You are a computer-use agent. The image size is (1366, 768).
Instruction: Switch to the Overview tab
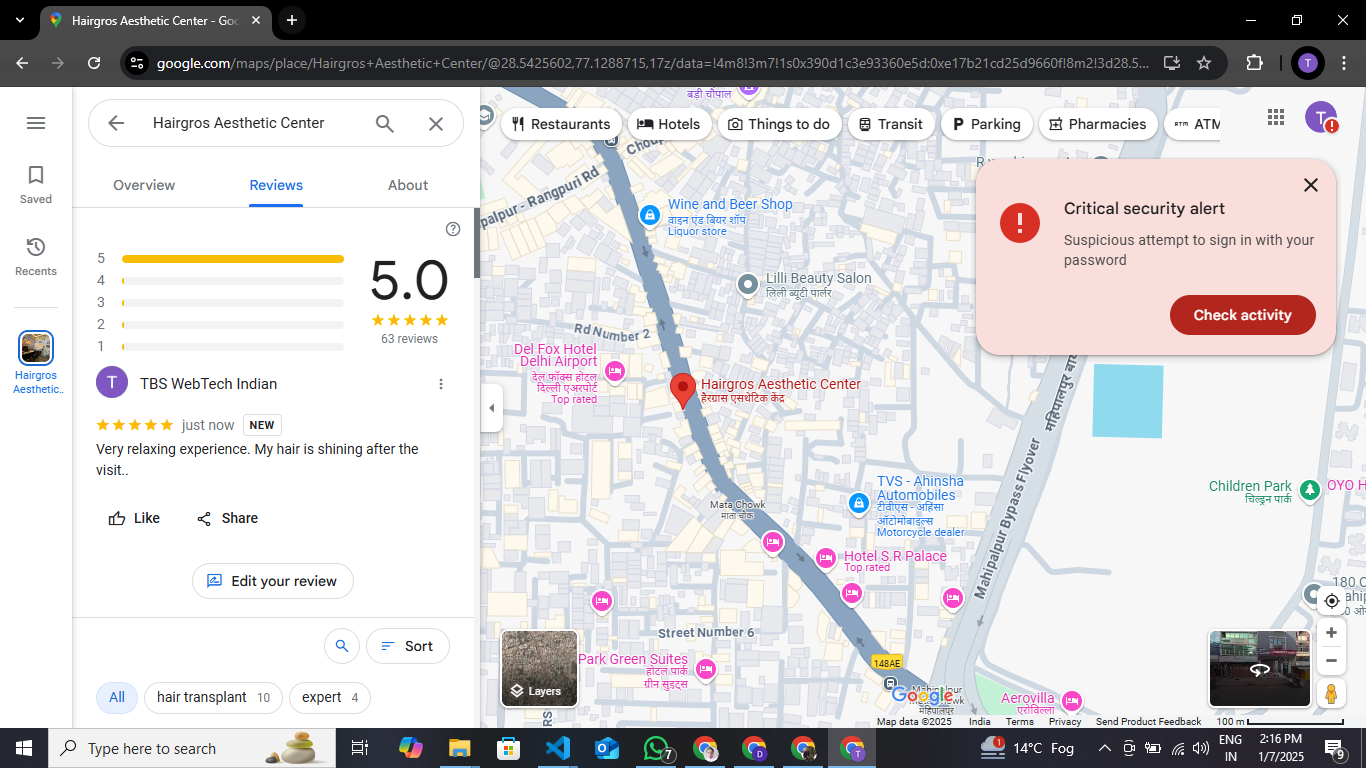144,185
